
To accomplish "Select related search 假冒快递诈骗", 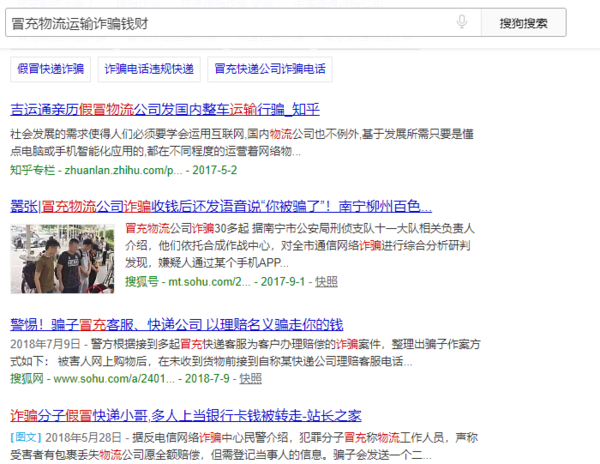I will tap(51, 69).
